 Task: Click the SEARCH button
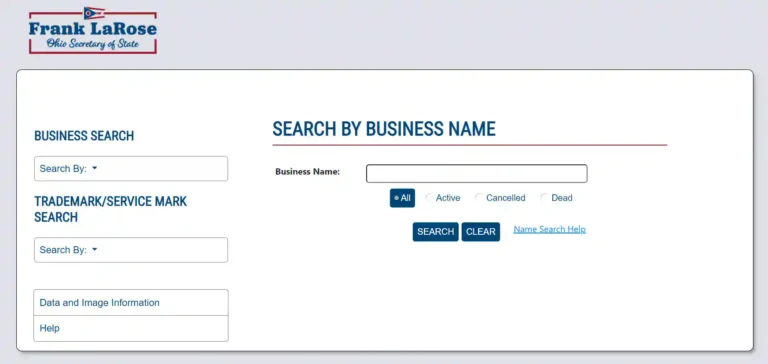coord(435,232)
